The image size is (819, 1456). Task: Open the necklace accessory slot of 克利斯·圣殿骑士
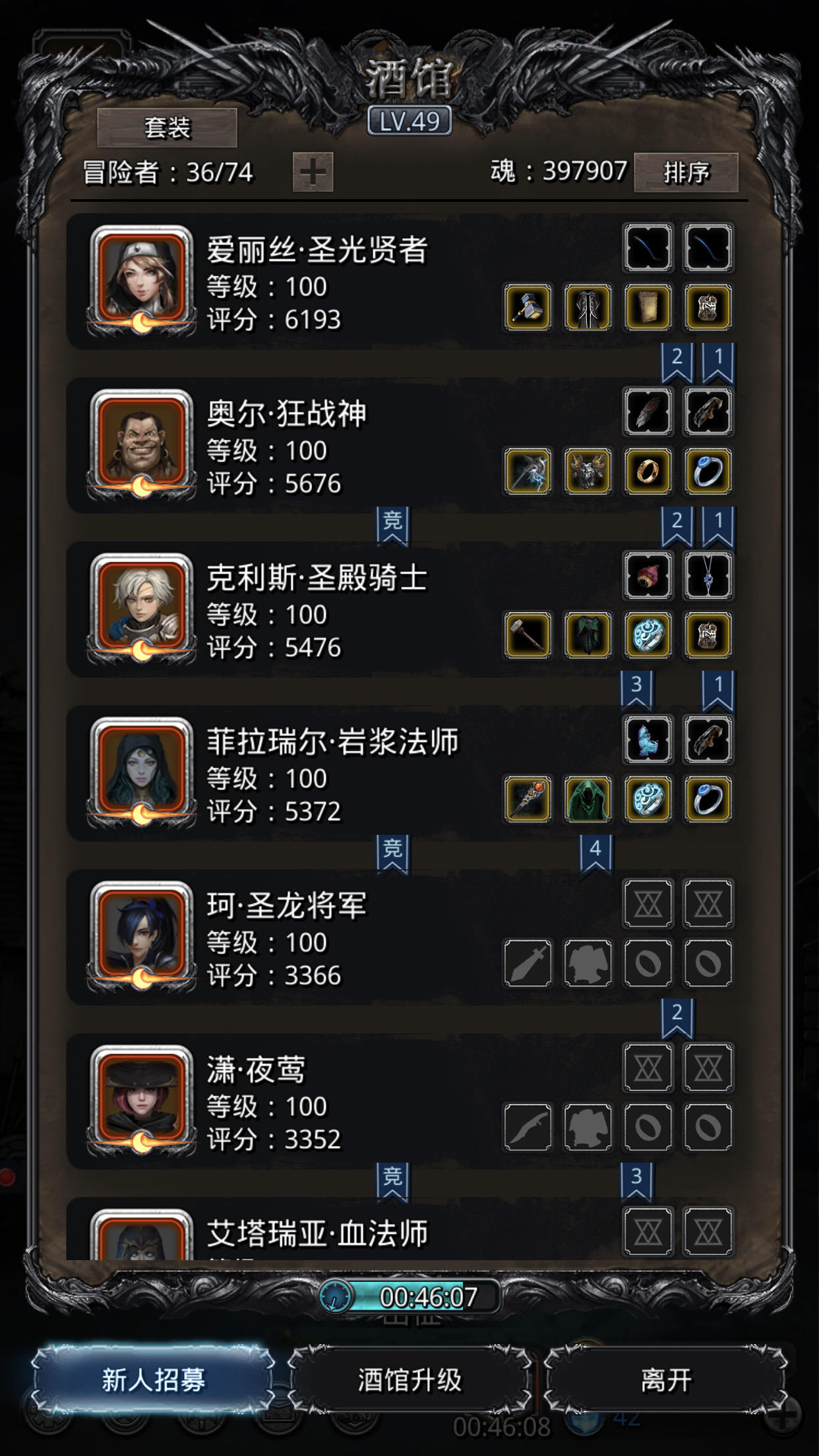[708, 576]
